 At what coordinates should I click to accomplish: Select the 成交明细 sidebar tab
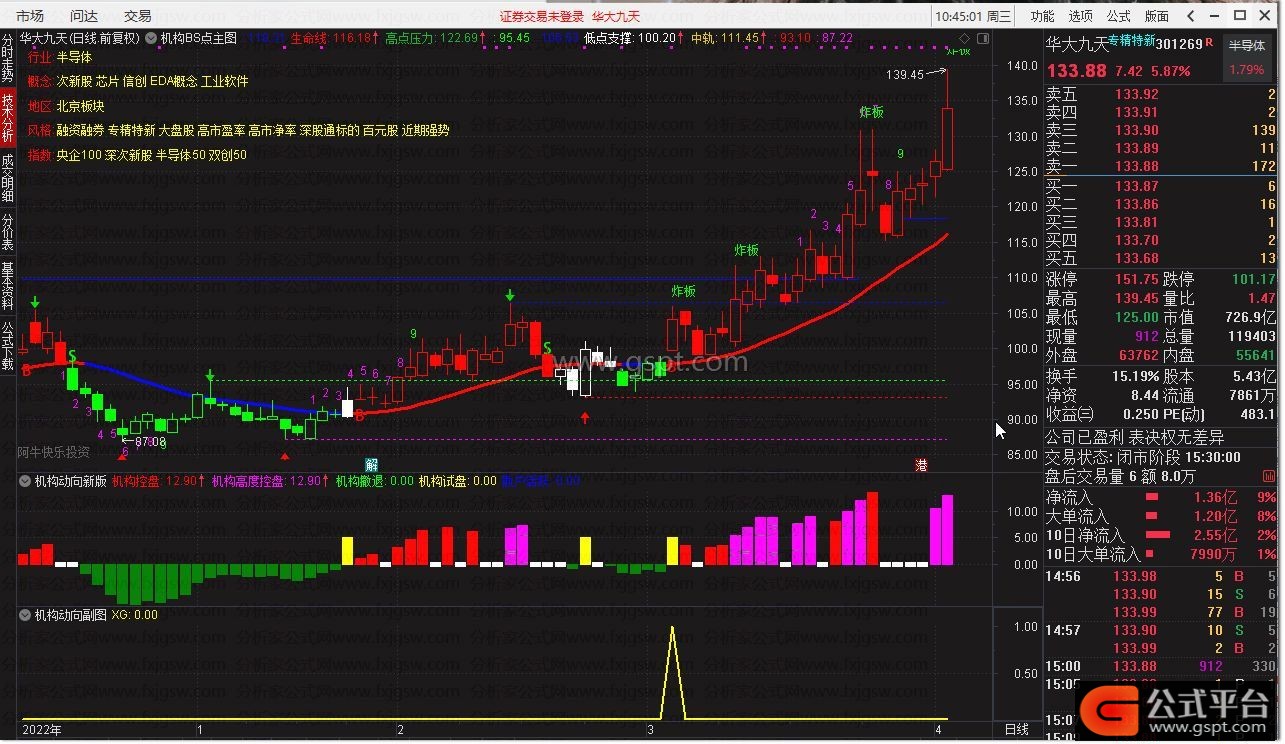pyautogui.click(x=8, y=177)
